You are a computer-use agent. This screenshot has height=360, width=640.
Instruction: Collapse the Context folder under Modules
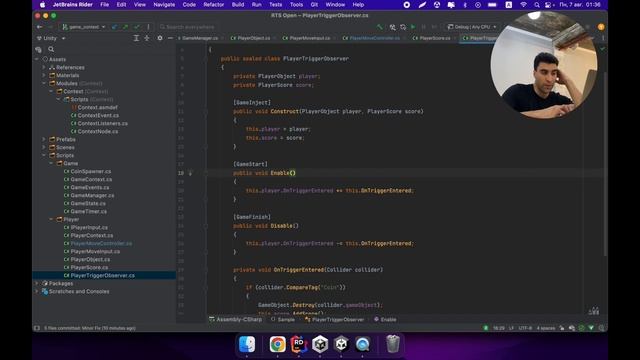[51, 91]
